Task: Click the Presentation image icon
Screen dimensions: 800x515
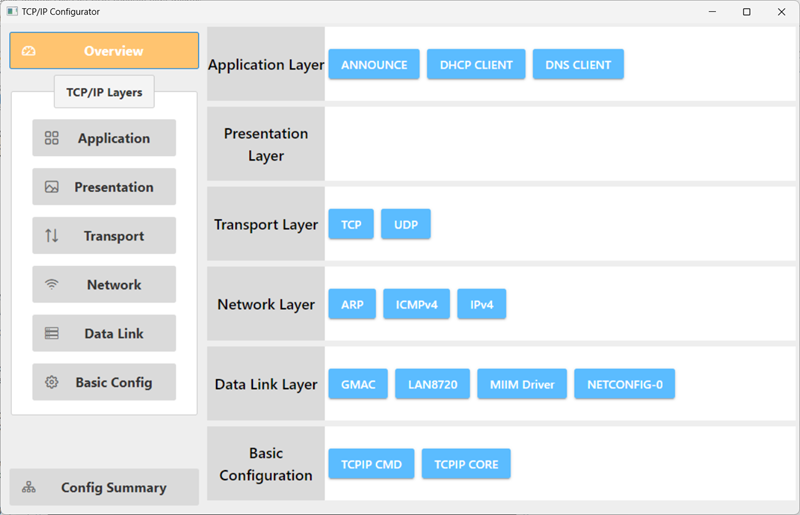Action: point(52,187)
